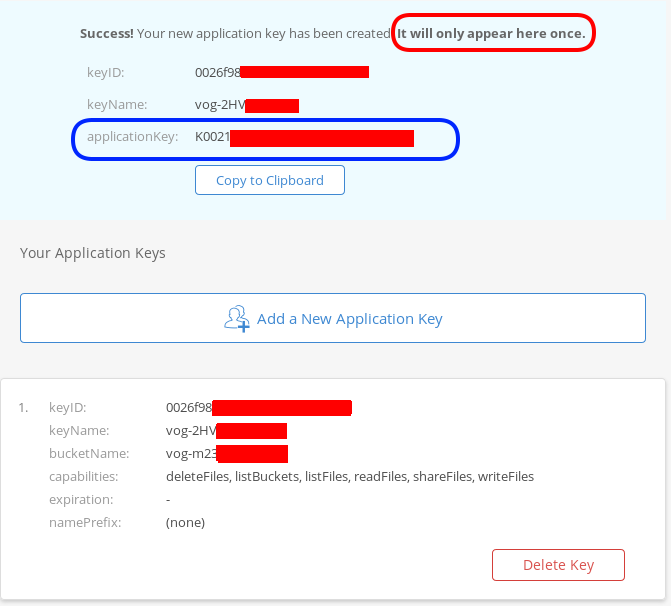The height and width of the screenshot is (606, 671).
Task: Click Add a New Application Key button
Action: (333, 318)
